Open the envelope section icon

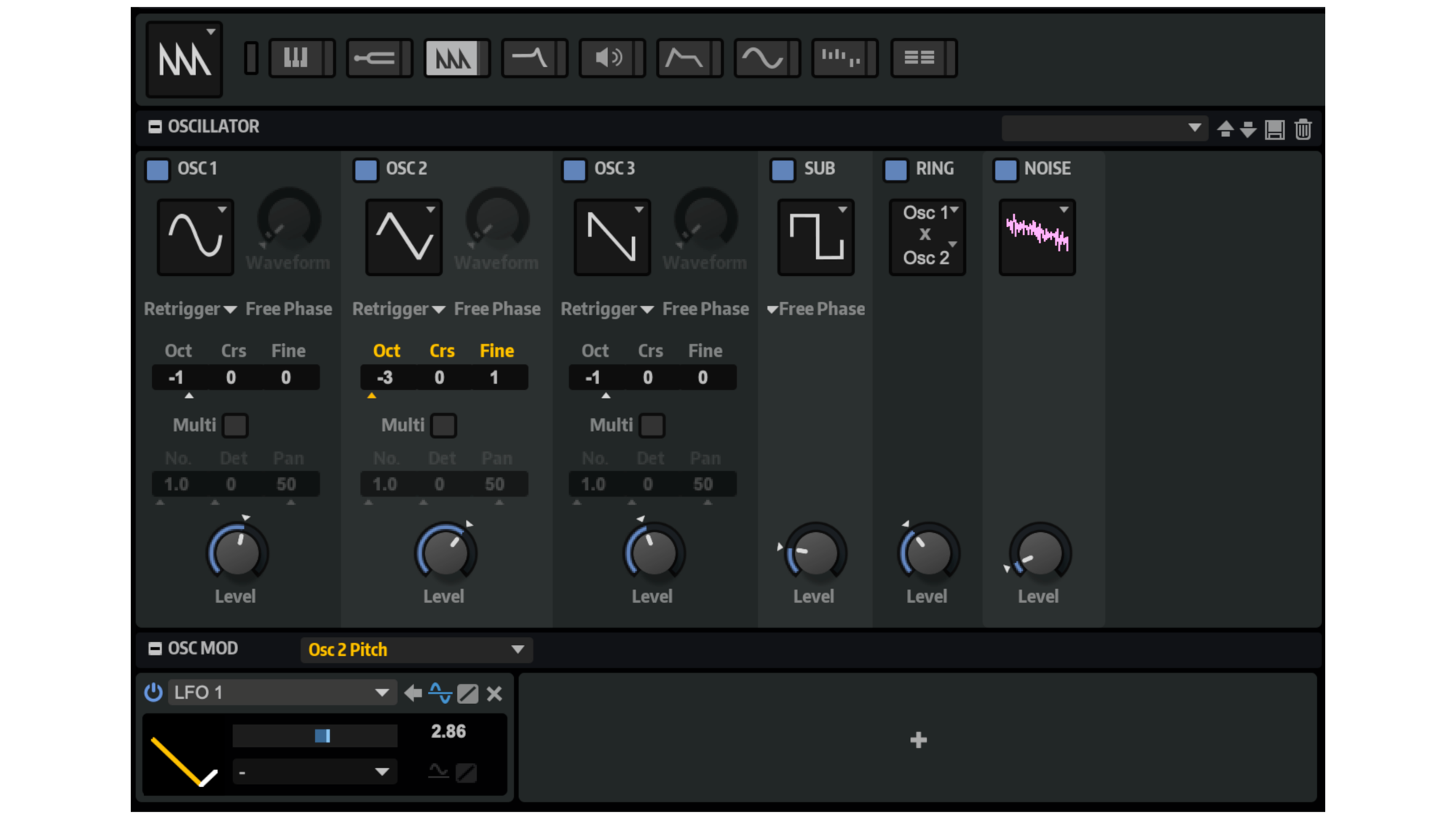[x=689, y=58]
